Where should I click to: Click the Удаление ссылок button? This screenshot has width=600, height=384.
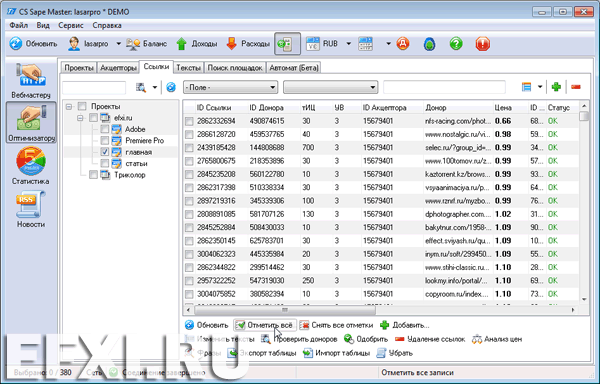tap(430, 339)
